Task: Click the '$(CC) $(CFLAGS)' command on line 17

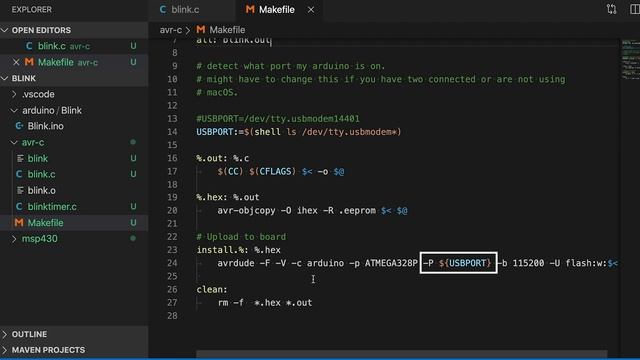Action: (x=256, y=171)
